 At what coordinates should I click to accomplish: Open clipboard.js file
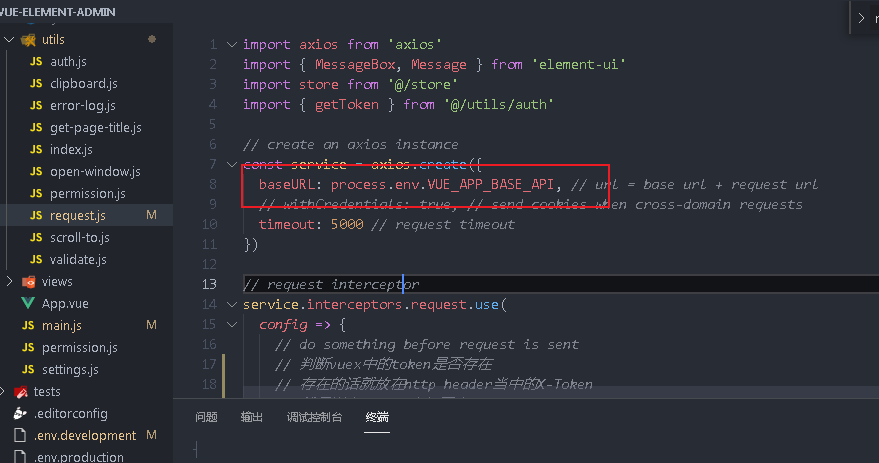(84, 84)
